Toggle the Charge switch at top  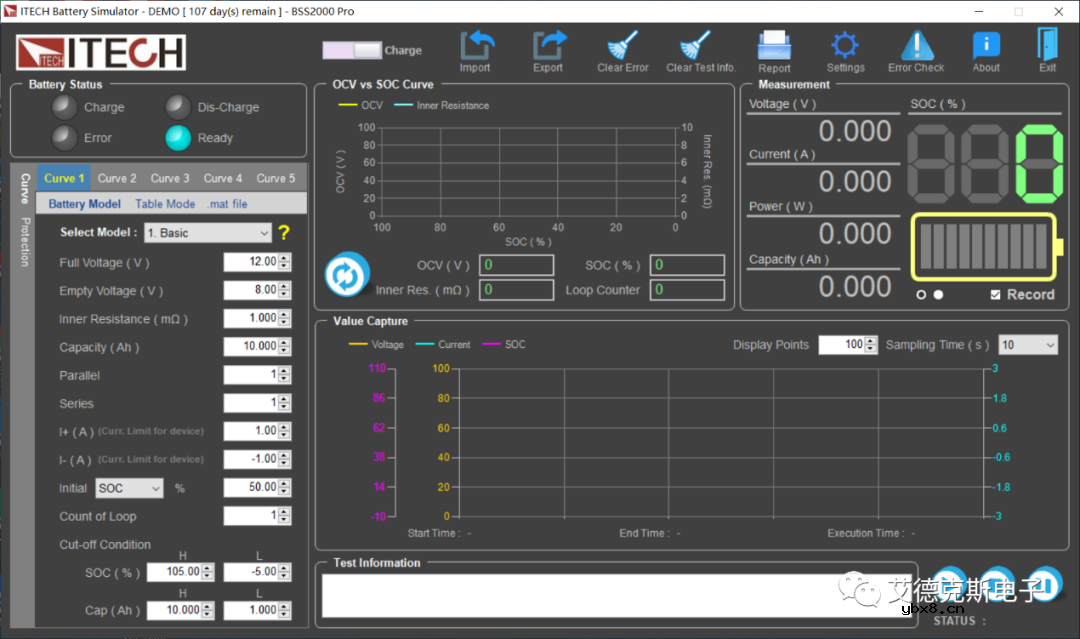click(x=352, y=50)
